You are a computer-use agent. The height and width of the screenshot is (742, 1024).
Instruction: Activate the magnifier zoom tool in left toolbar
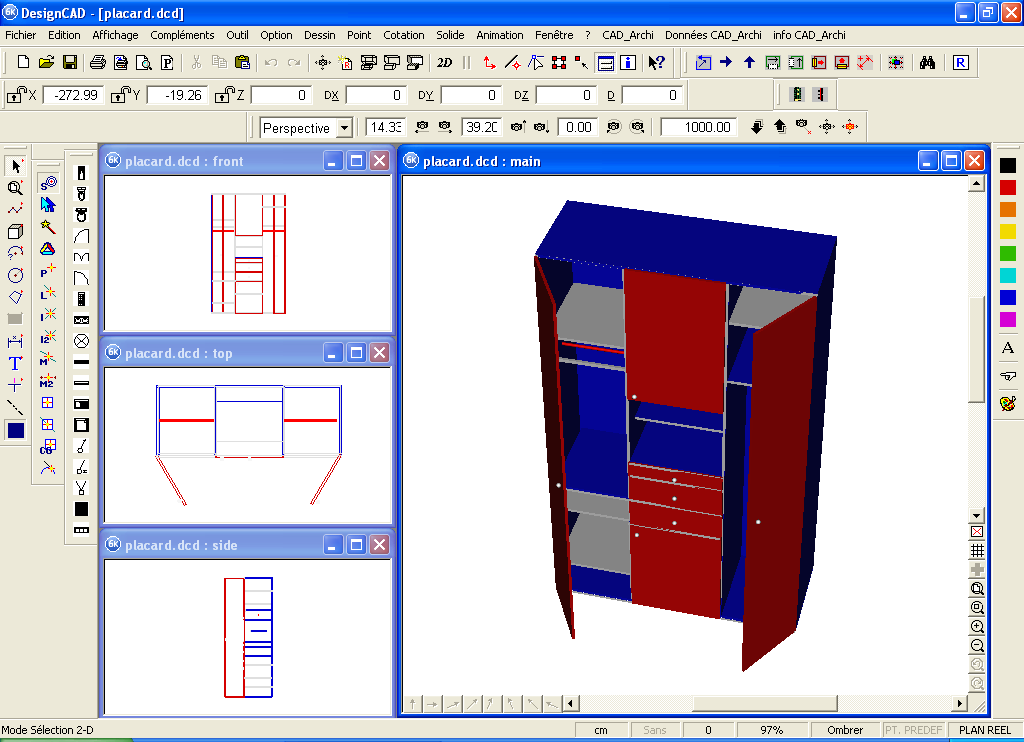click(x=14, y=187)
